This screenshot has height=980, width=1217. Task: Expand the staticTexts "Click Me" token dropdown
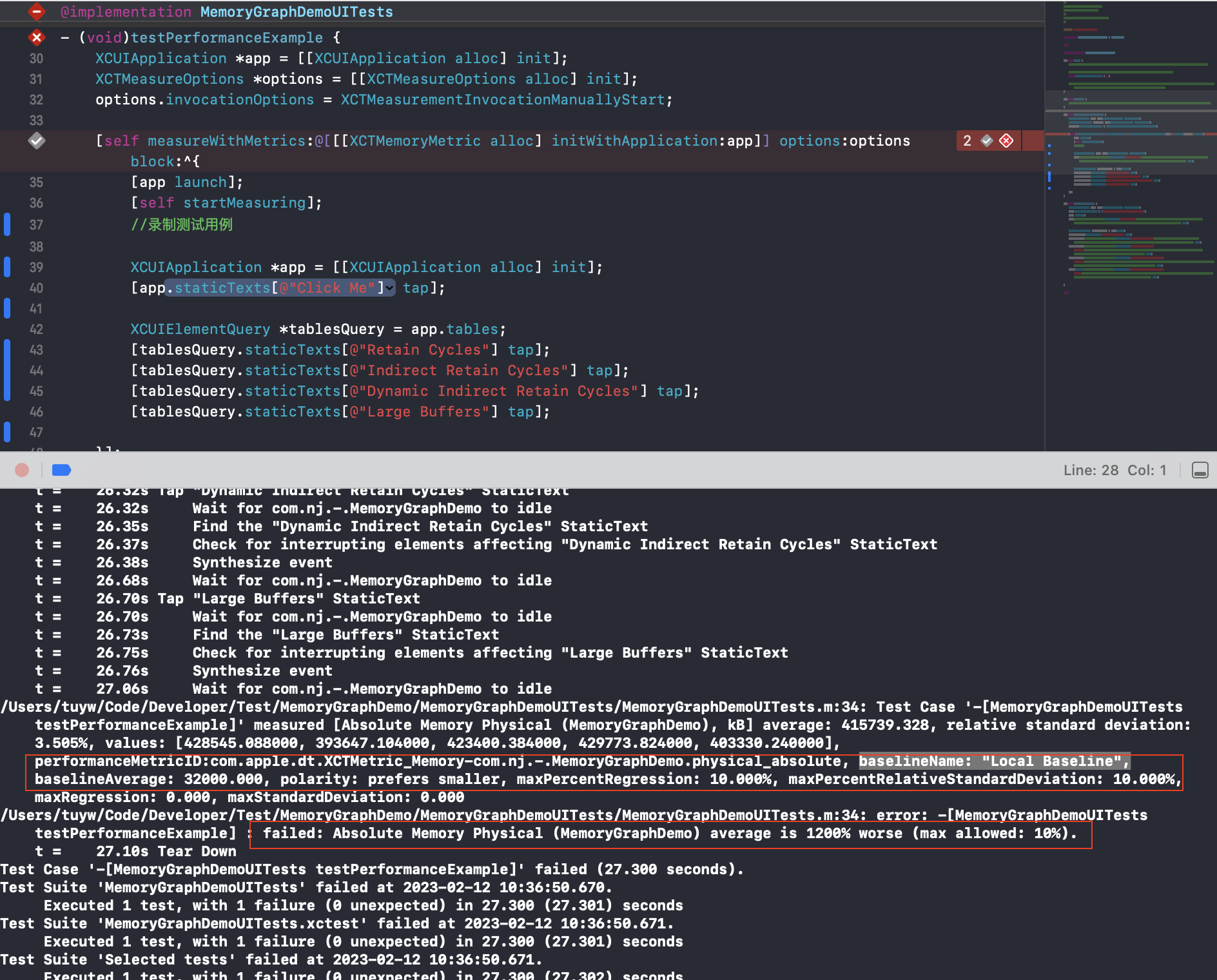[x=390, y=288]
